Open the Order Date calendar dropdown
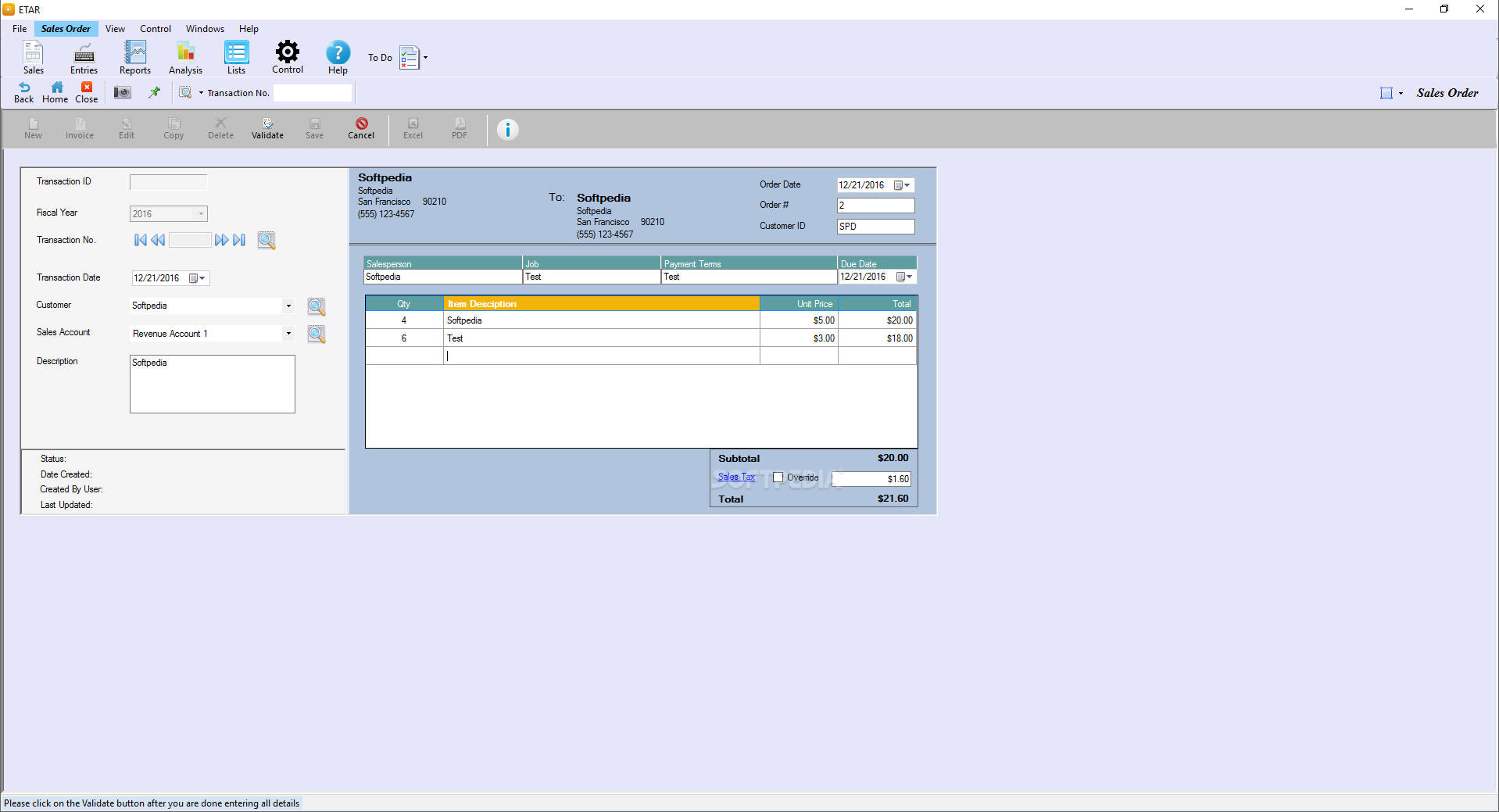This screenshot has height=812, width=1499. (903, 185)
